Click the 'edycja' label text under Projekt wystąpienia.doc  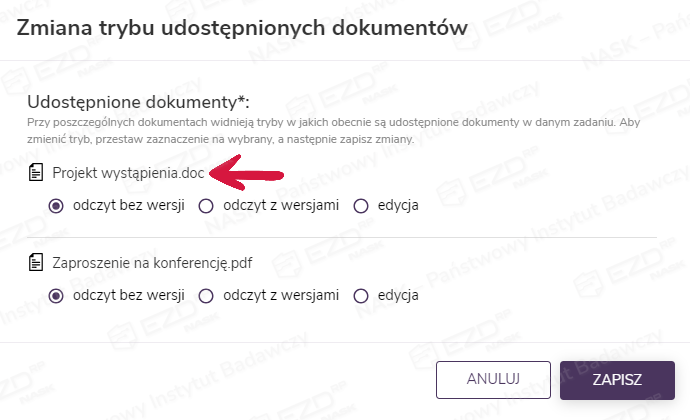(398, 206)
